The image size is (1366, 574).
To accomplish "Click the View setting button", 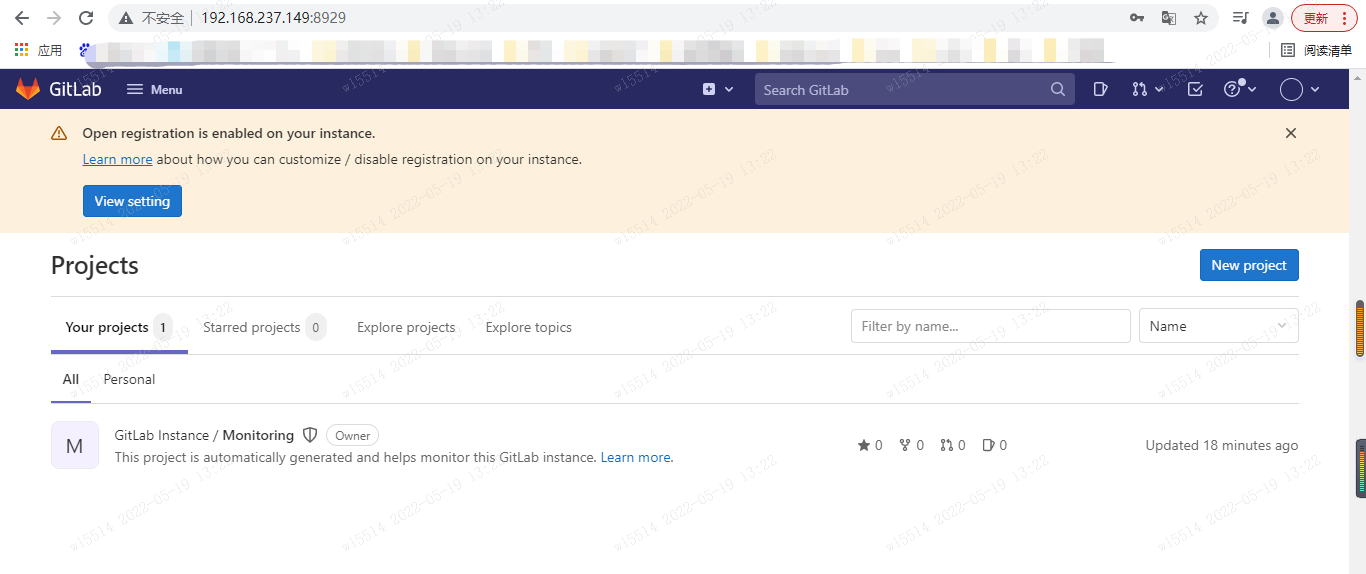I will pos(132,201).
